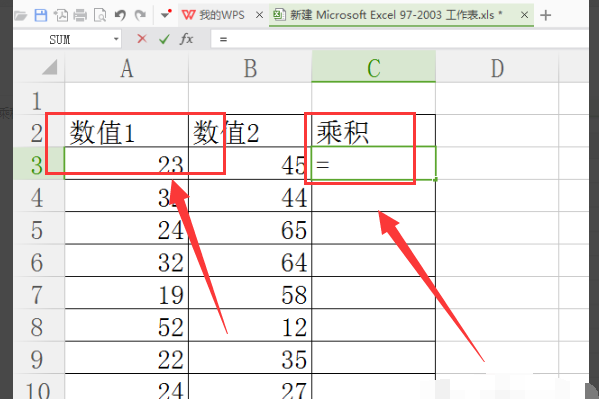Select row 4 header
This screenshot has height=399, width=599.
pos(39,197)
